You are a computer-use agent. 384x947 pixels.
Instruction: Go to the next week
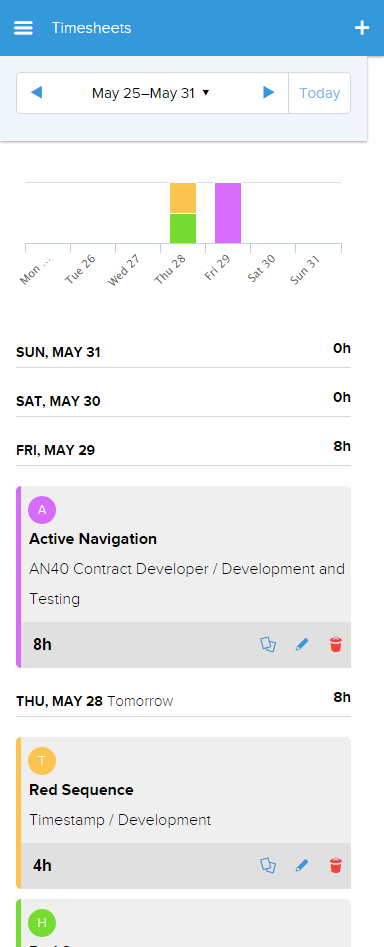269,92
